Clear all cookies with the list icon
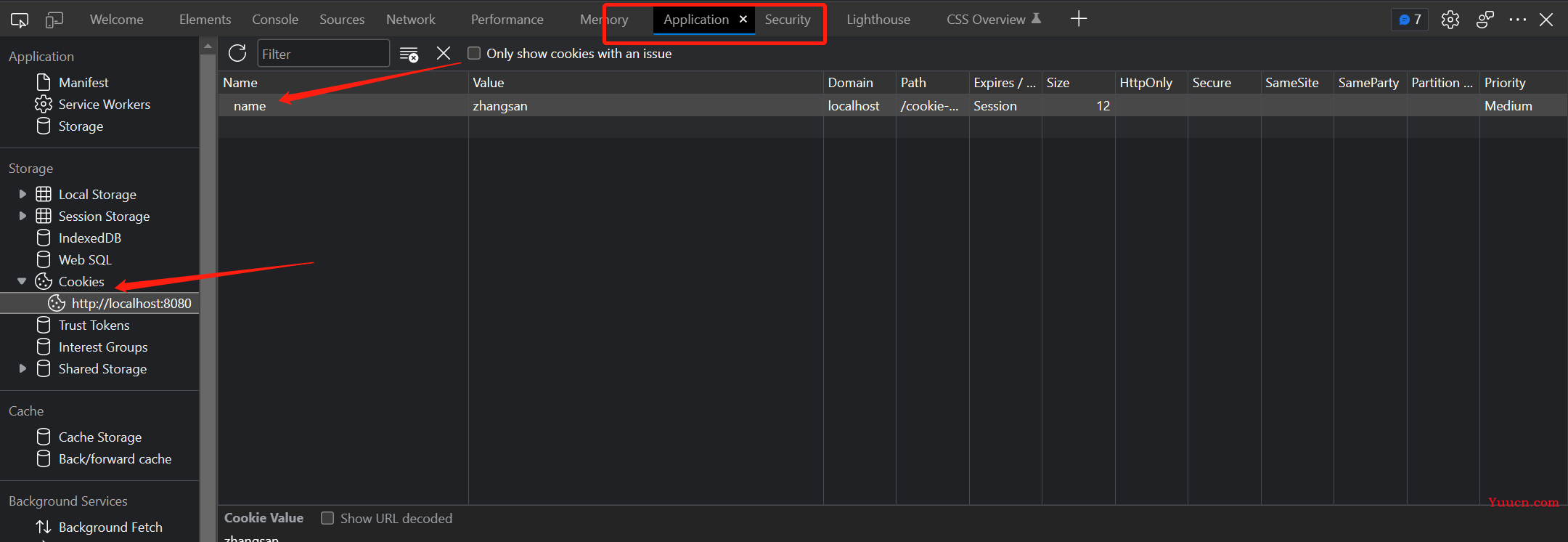 [409, 54]
